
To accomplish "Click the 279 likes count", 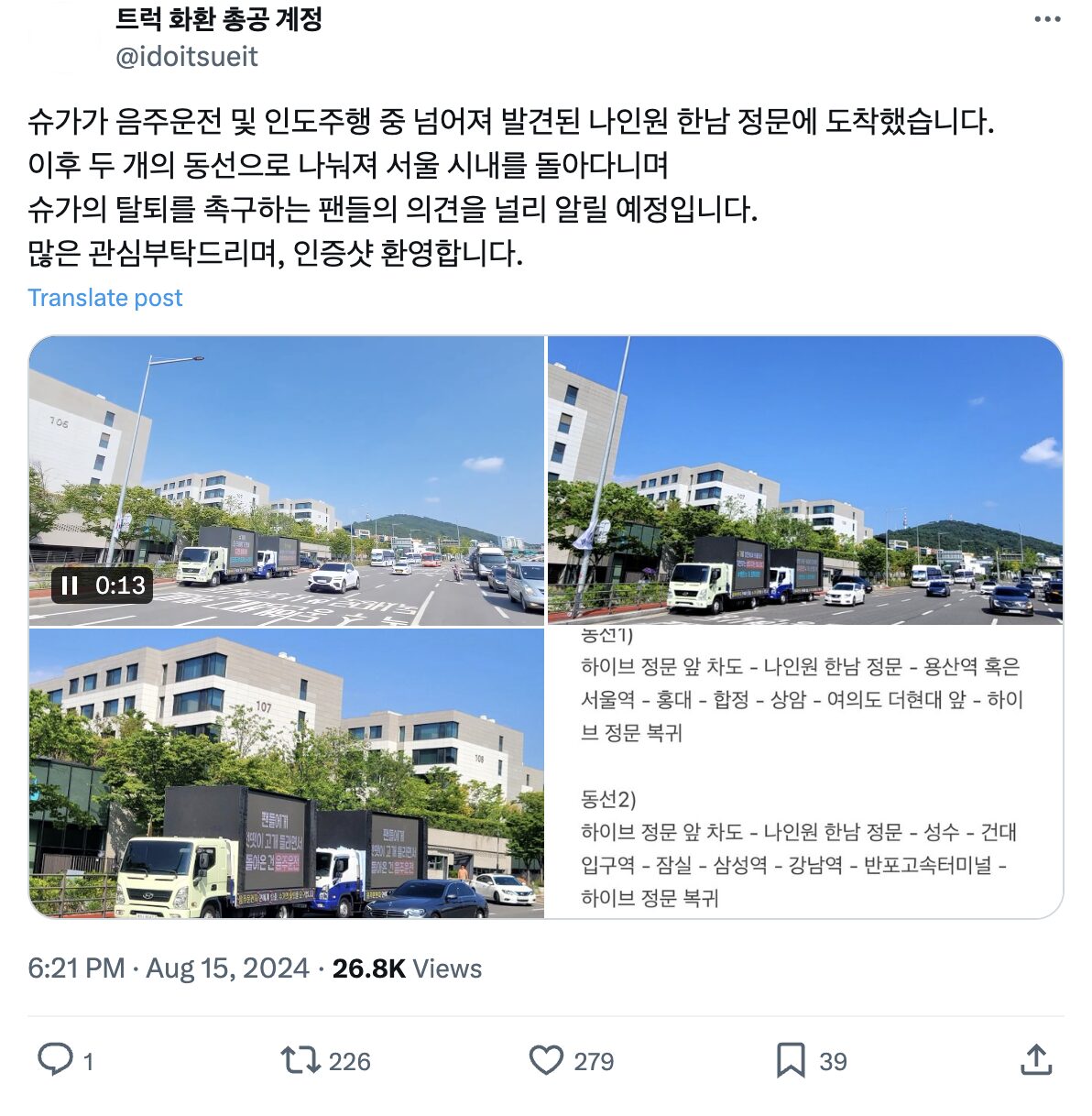I will (x=594, y=1061).
